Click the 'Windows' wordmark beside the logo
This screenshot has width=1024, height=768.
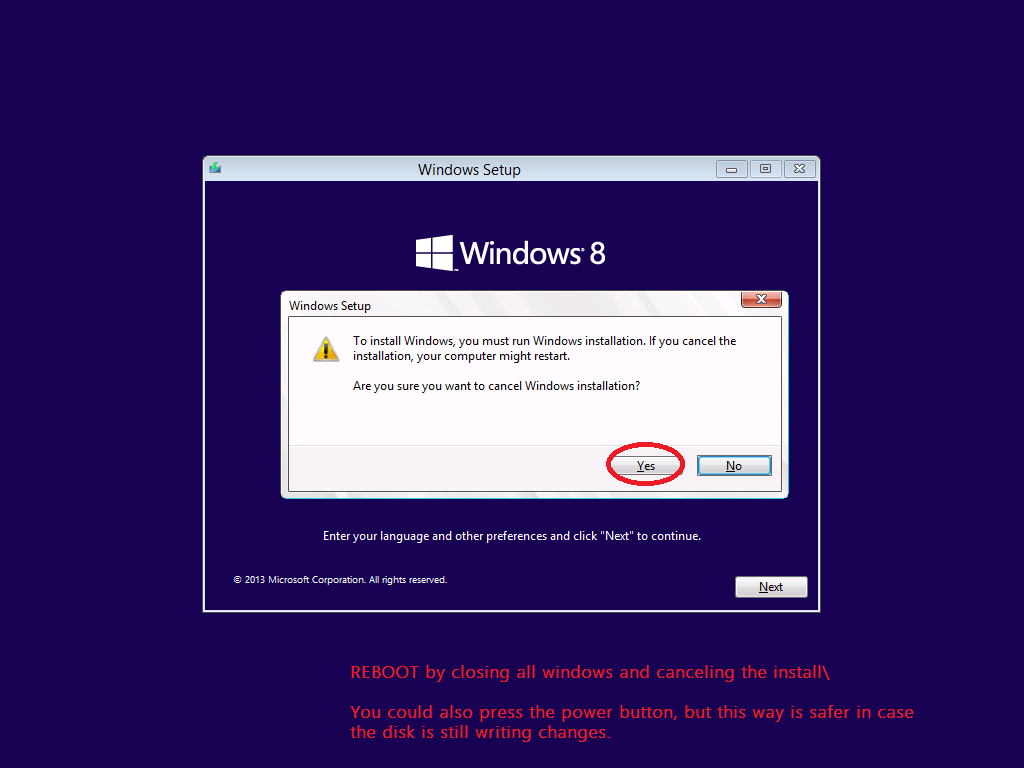coord(521,253)
